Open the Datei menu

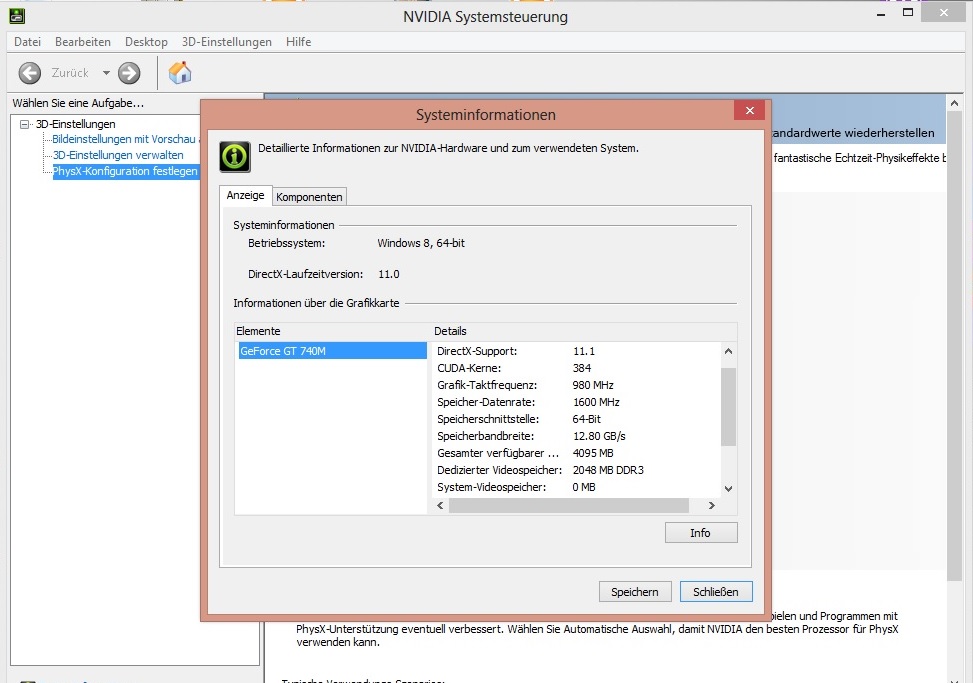[x=28, y=42]
